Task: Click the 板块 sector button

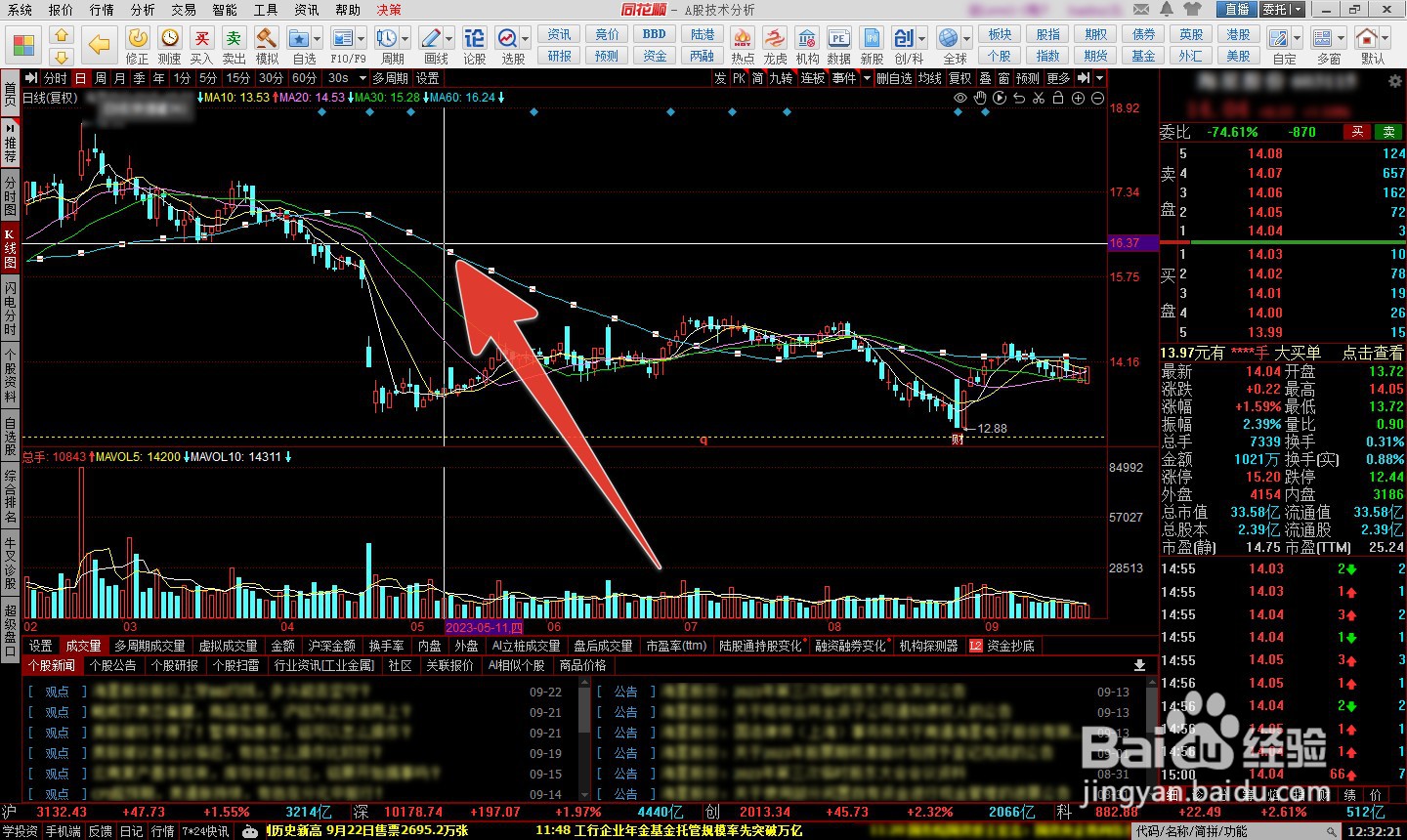Action: [x=1000, y=34]
